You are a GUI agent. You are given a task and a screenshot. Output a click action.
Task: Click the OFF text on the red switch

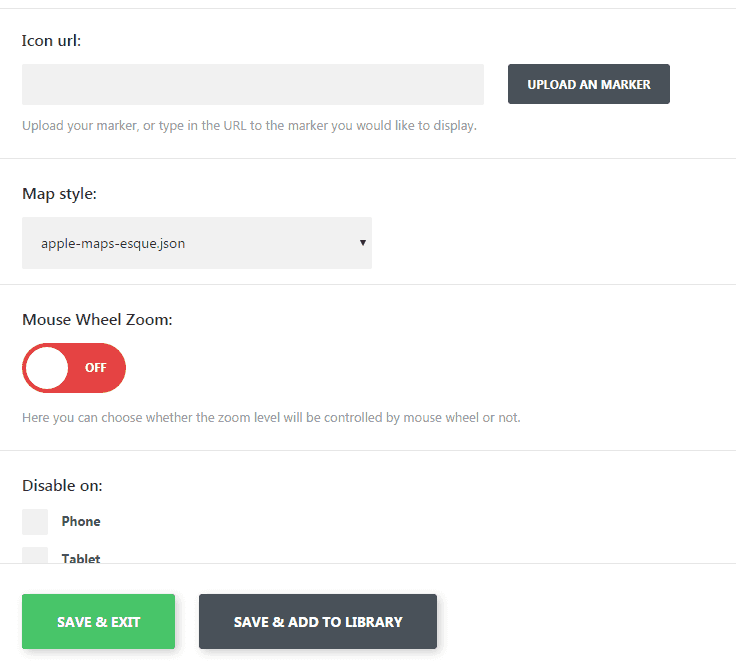click(x=96, y=368)
